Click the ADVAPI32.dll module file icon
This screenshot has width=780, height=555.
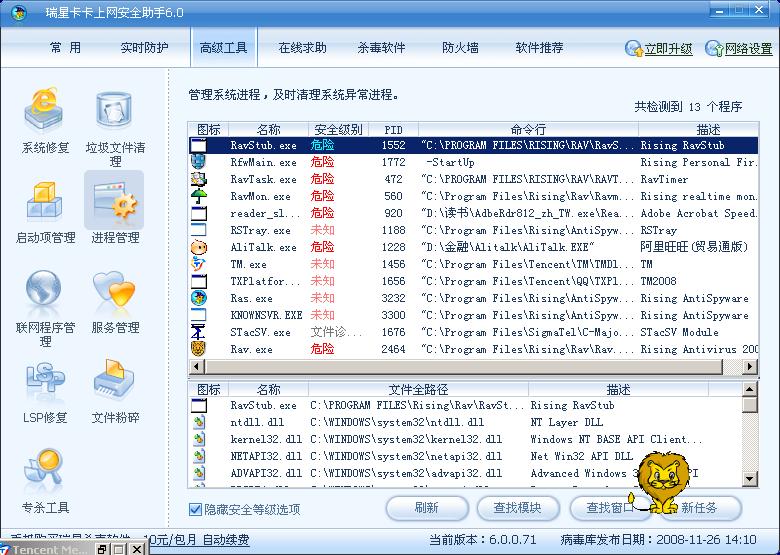coord(199,473)
